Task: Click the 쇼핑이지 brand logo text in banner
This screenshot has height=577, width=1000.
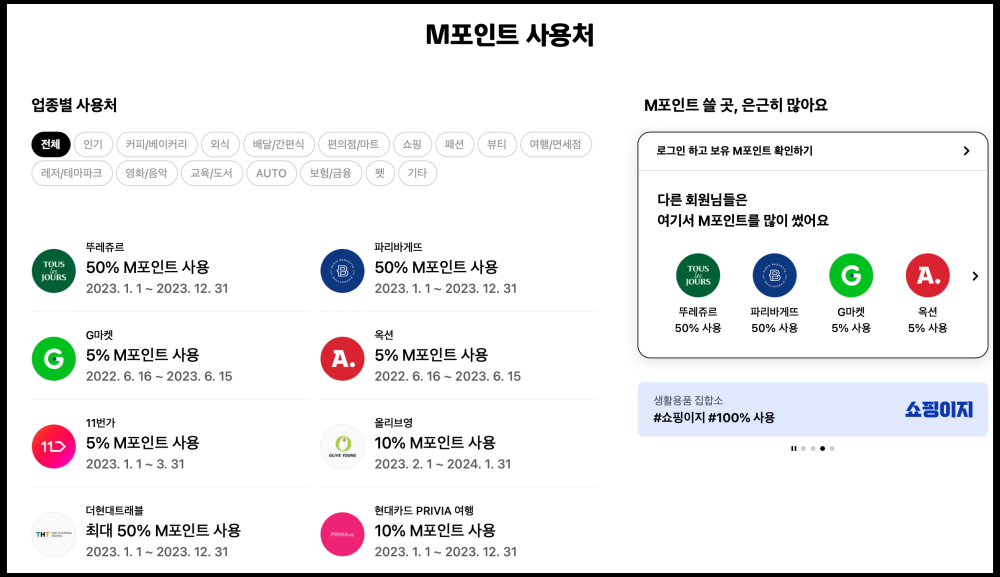Action: (x=939, y=409)
